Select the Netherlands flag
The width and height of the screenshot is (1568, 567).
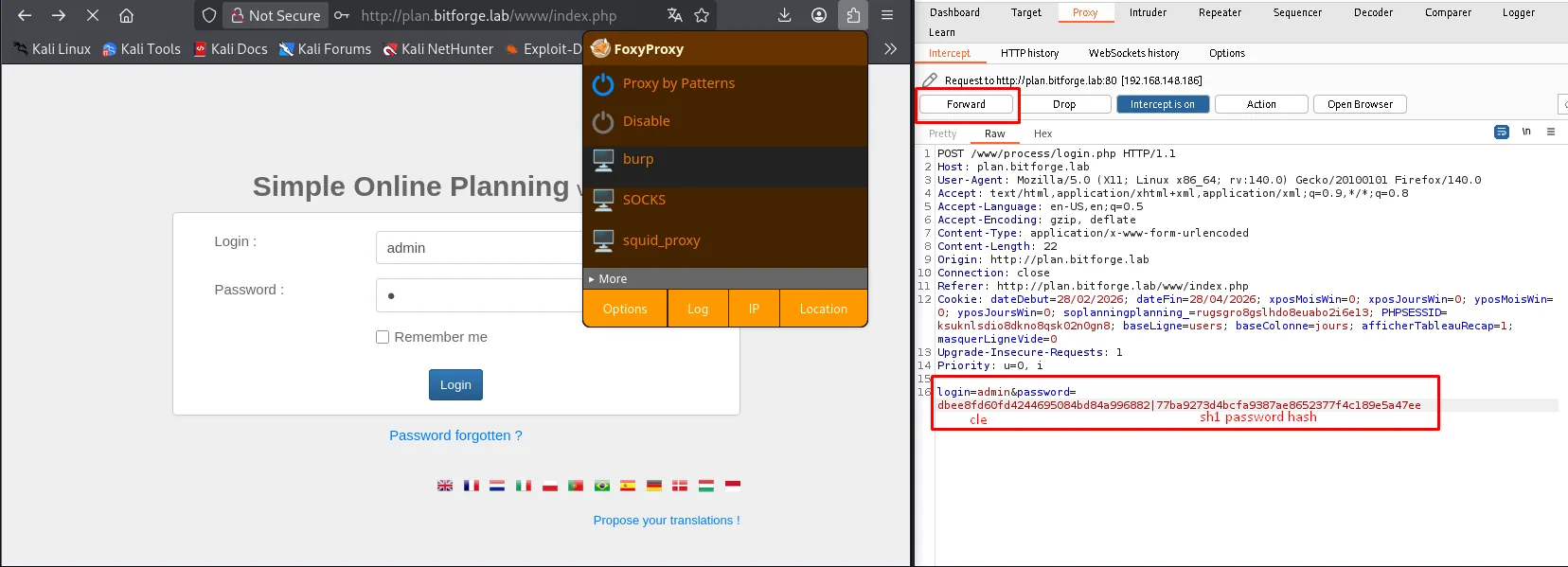[x=497, y=486]
